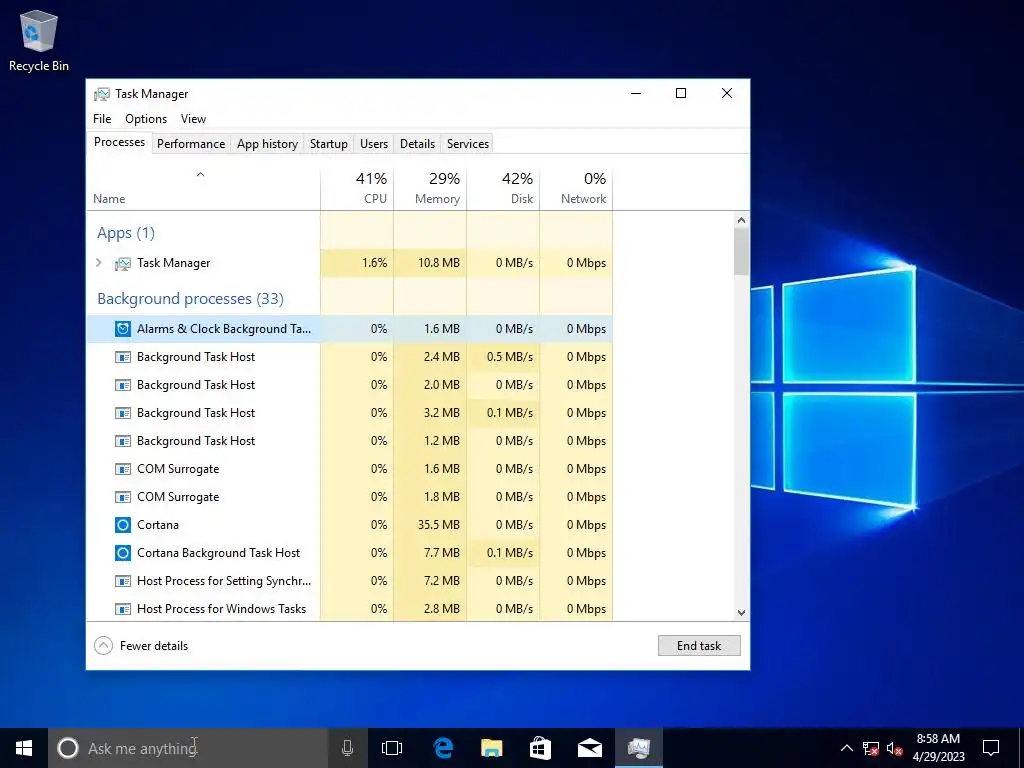Open the Mail app from the taskbar

[x=590, y=748]
